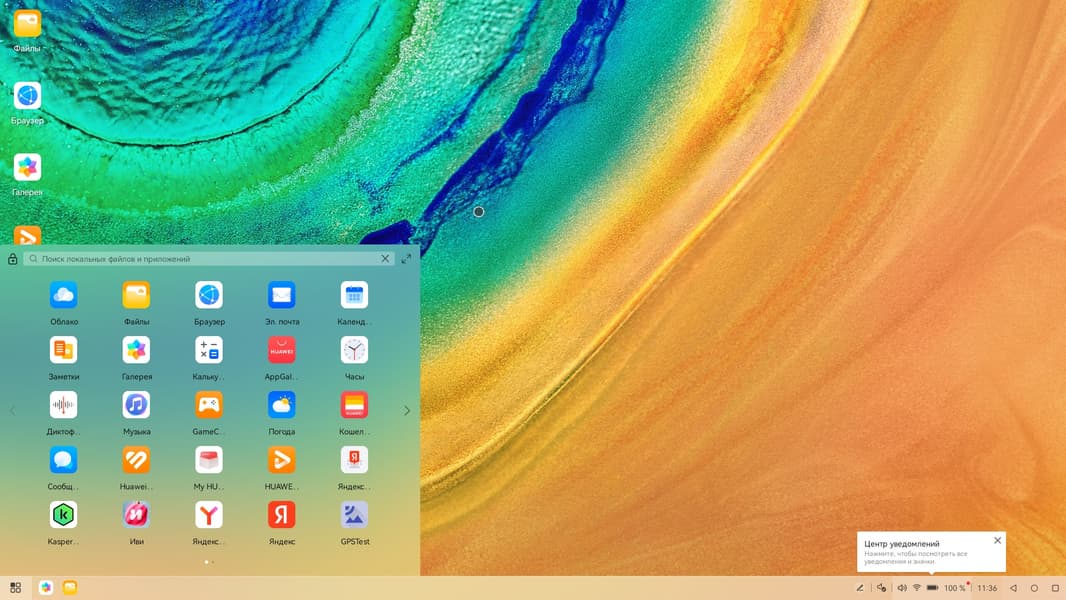Launch Яндекс app with red Я icon
This screenshot has width=1066, height=600.
point(281,516)
